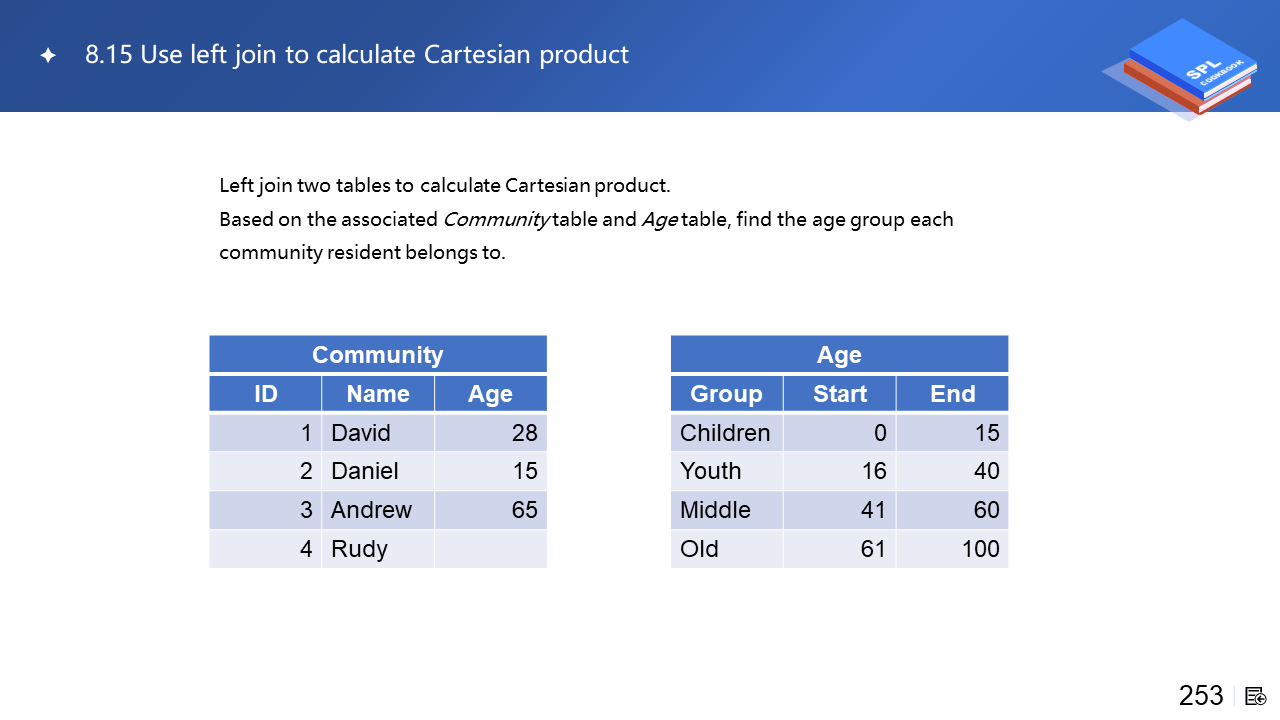Click the End column header
Viewport: 1280px width, 720px height.
point(952,394)
